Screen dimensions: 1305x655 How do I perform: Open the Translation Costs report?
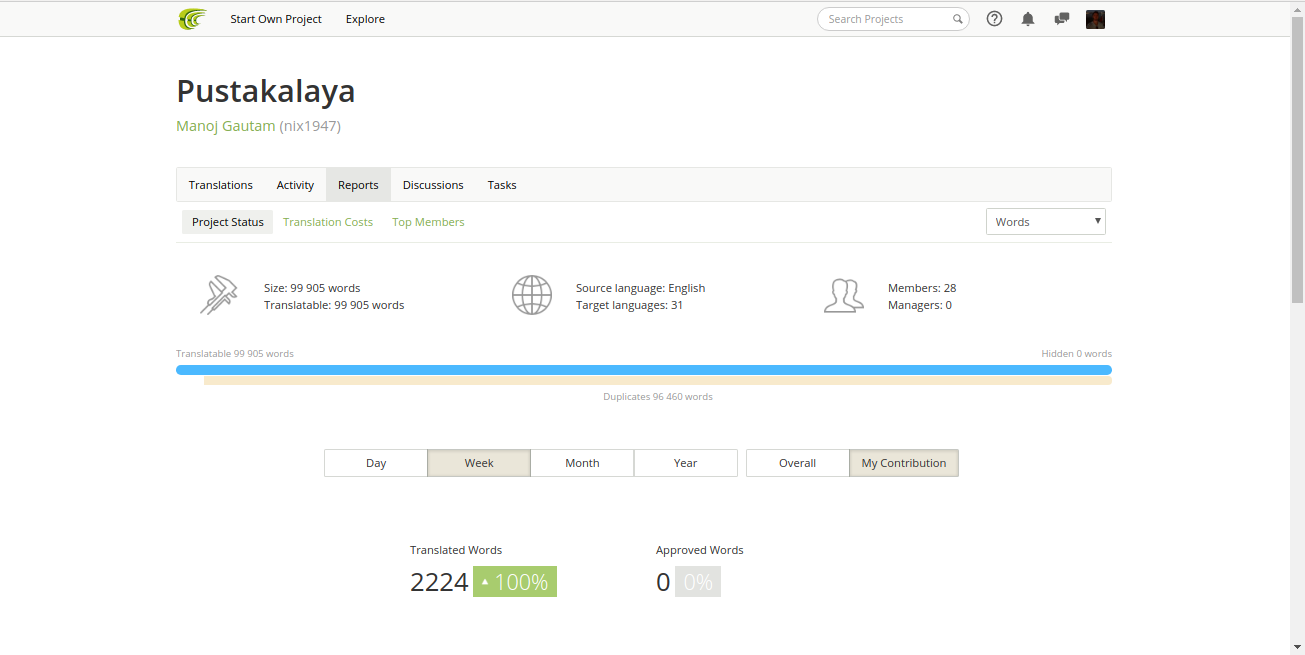click(328, 222)
